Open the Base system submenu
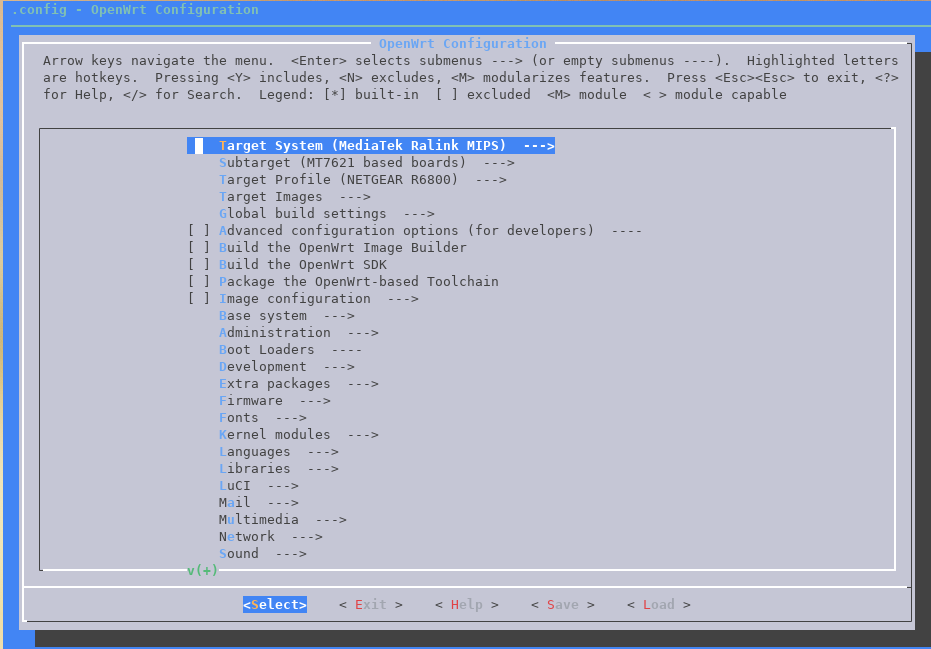The width and height of the screenshot is (931, 649). point(286,316)
